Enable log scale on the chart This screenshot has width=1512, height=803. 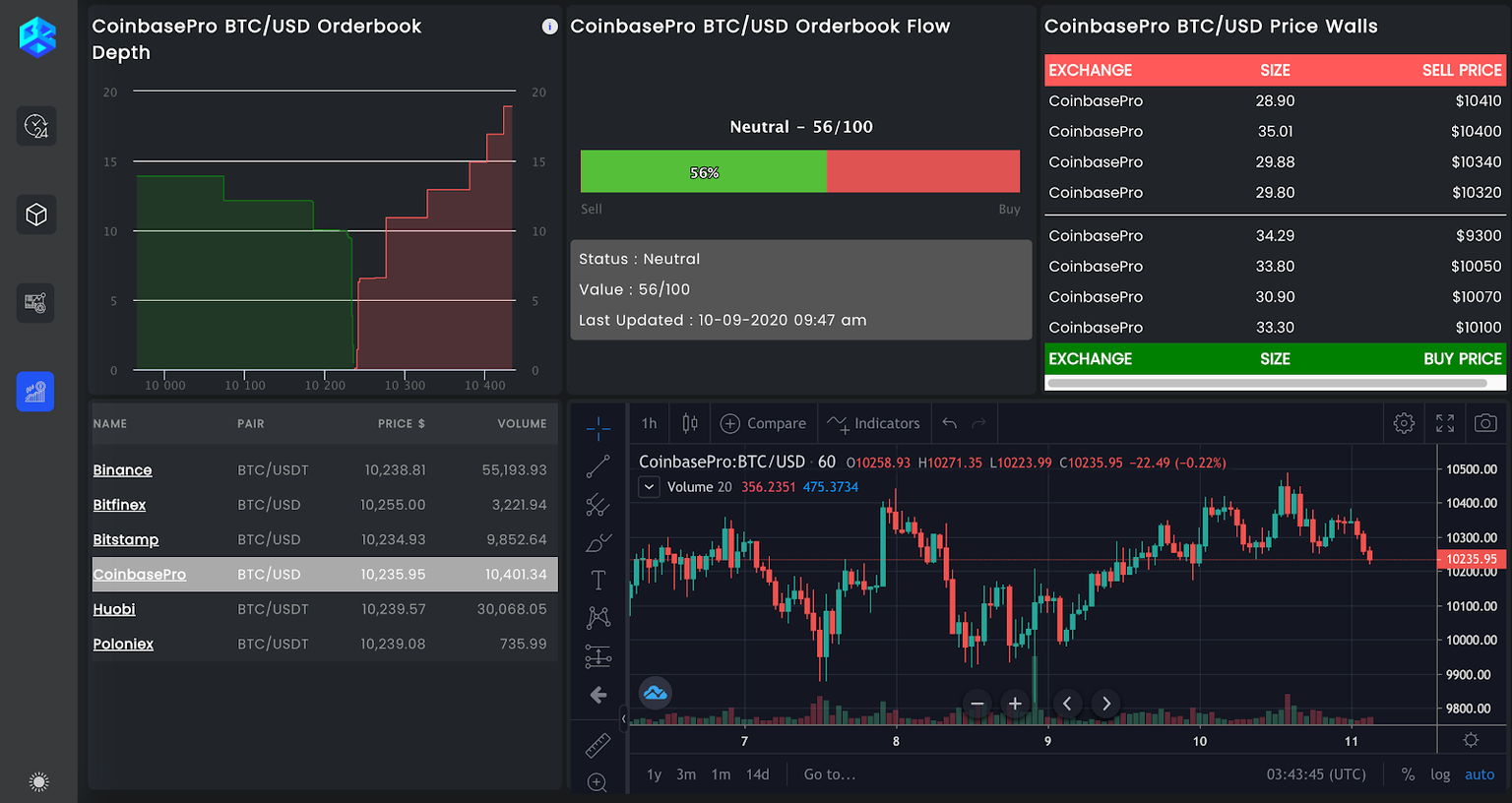click(x=1440, y=774)
